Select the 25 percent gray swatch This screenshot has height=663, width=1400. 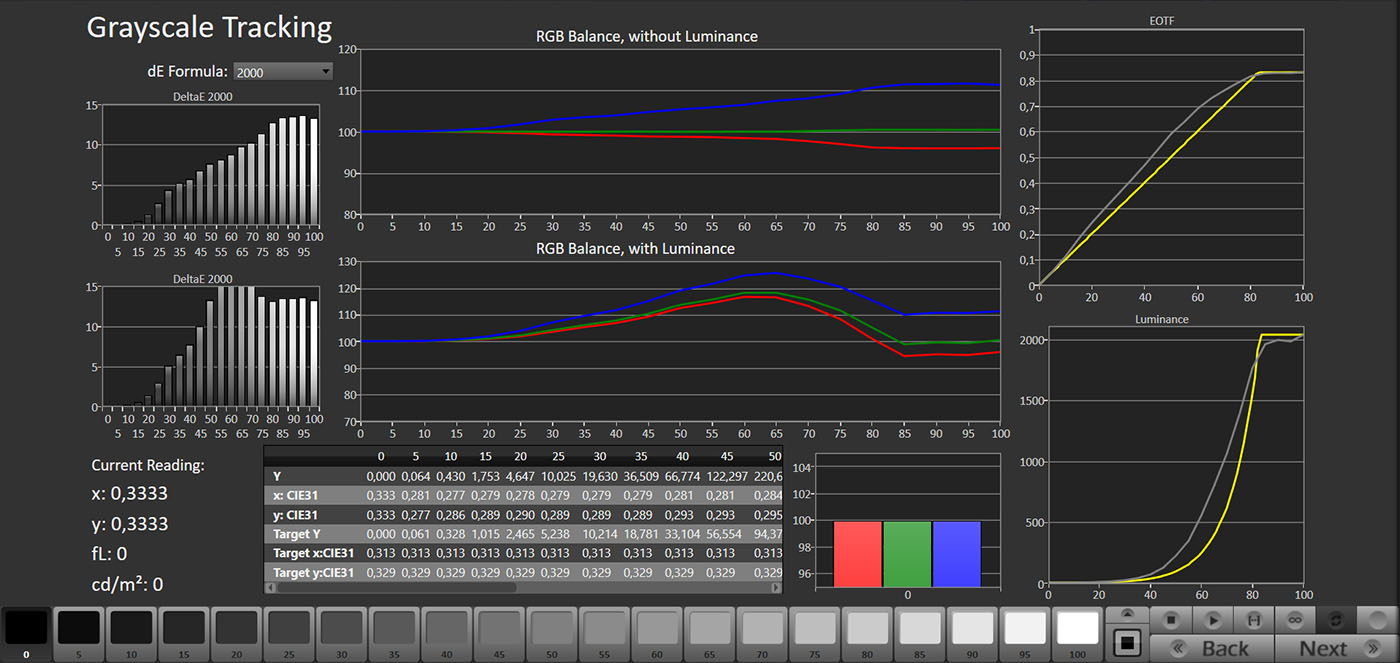(288, 627)
